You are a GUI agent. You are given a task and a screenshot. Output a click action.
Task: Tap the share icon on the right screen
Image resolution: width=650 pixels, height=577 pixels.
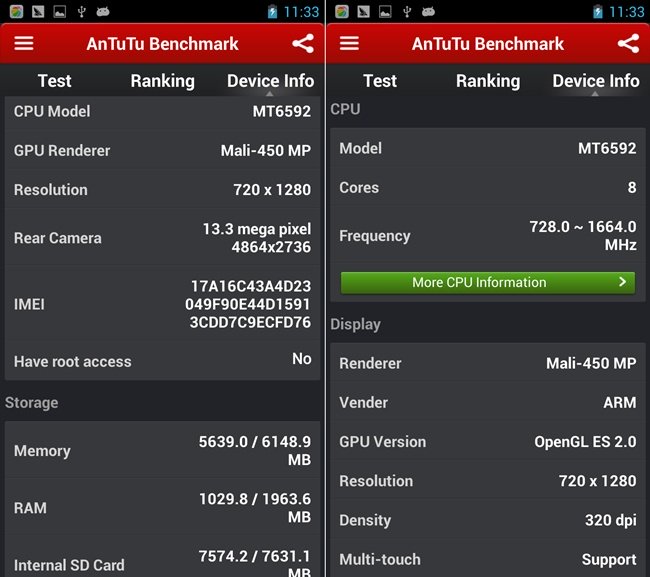[x=628, y=44]
